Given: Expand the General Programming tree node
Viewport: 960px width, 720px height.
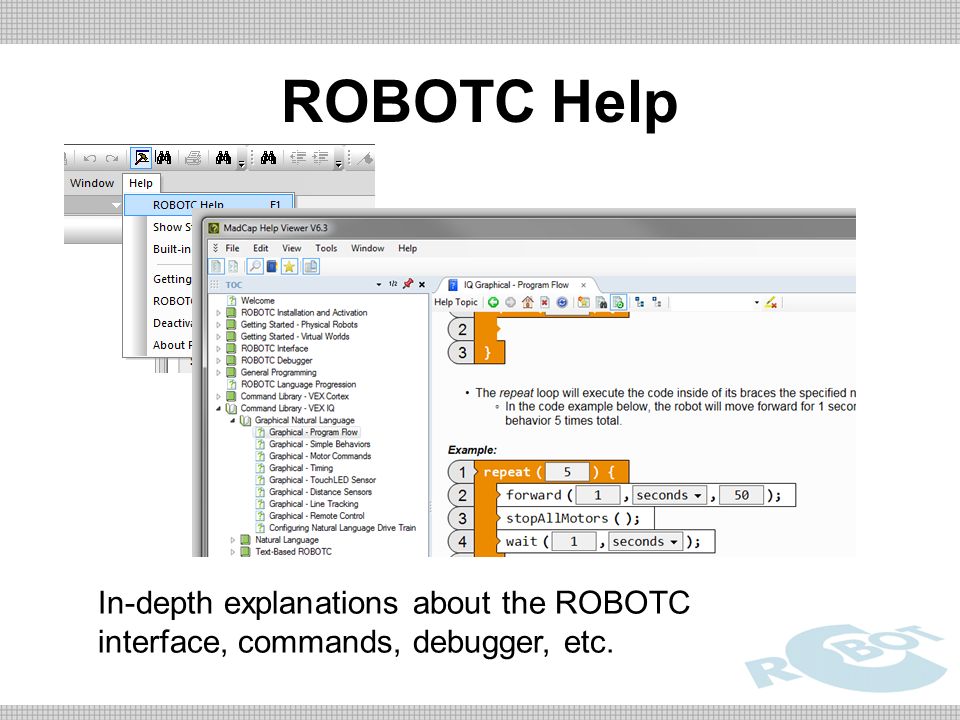Looking at the screenshot, I should (219, 373).
